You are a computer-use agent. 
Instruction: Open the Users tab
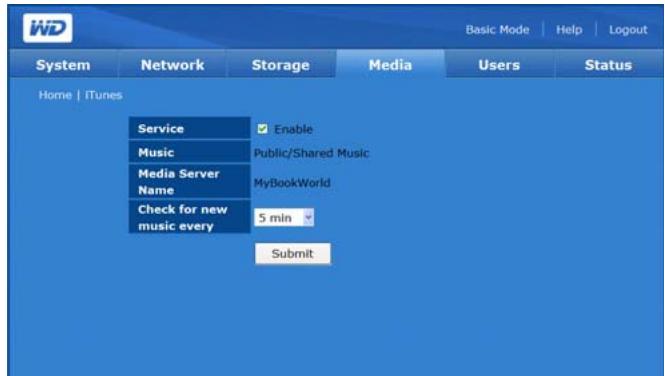[499, 65]
